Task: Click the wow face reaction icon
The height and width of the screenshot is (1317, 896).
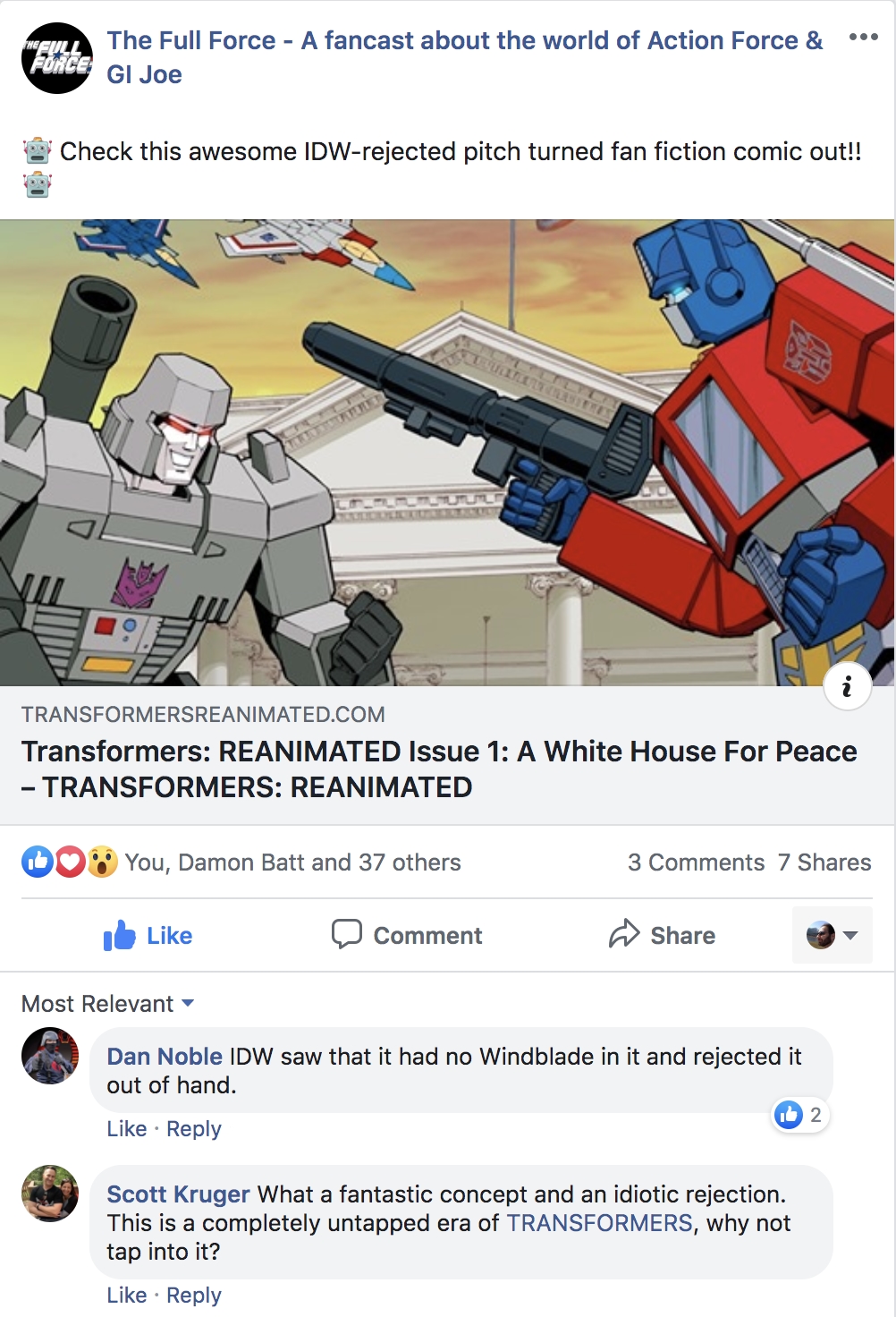Action: click(102, 862)
